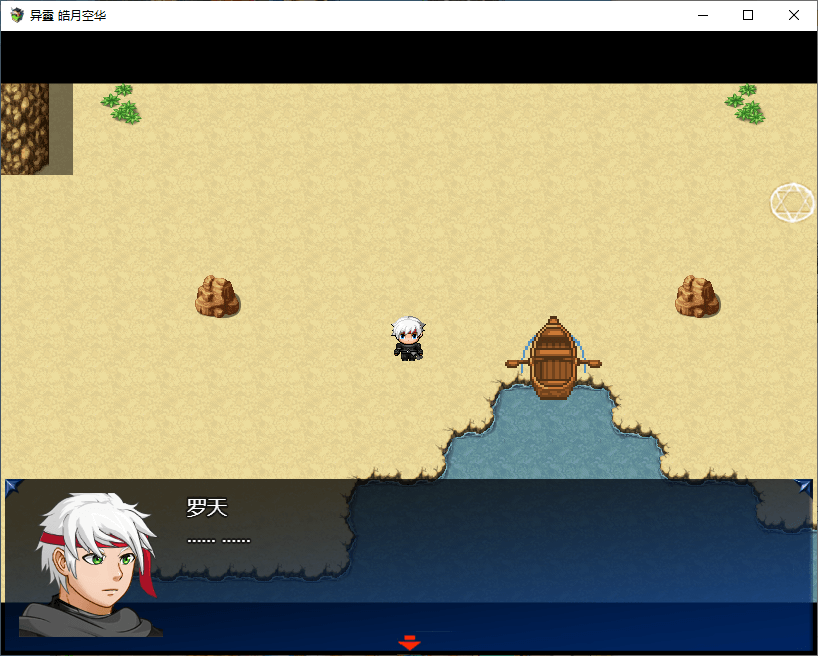Minimize the game window
This screenshot has width=818, height=656.
tap(702, 15)
